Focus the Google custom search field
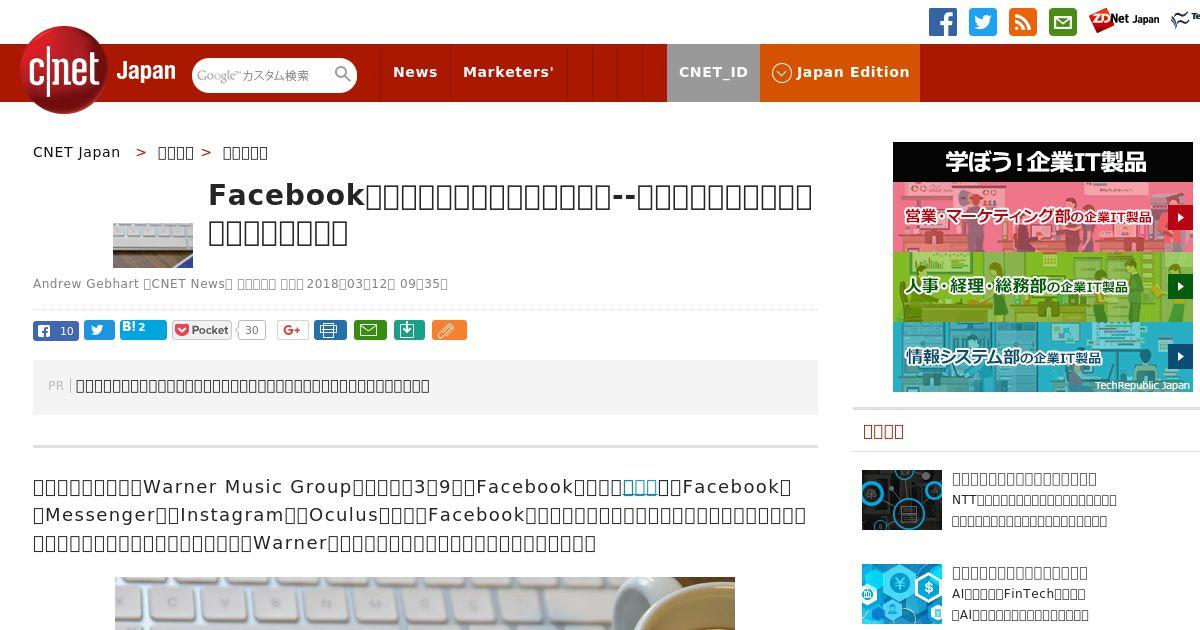The height and width of the screenshot is (630, 1200). 262,75
